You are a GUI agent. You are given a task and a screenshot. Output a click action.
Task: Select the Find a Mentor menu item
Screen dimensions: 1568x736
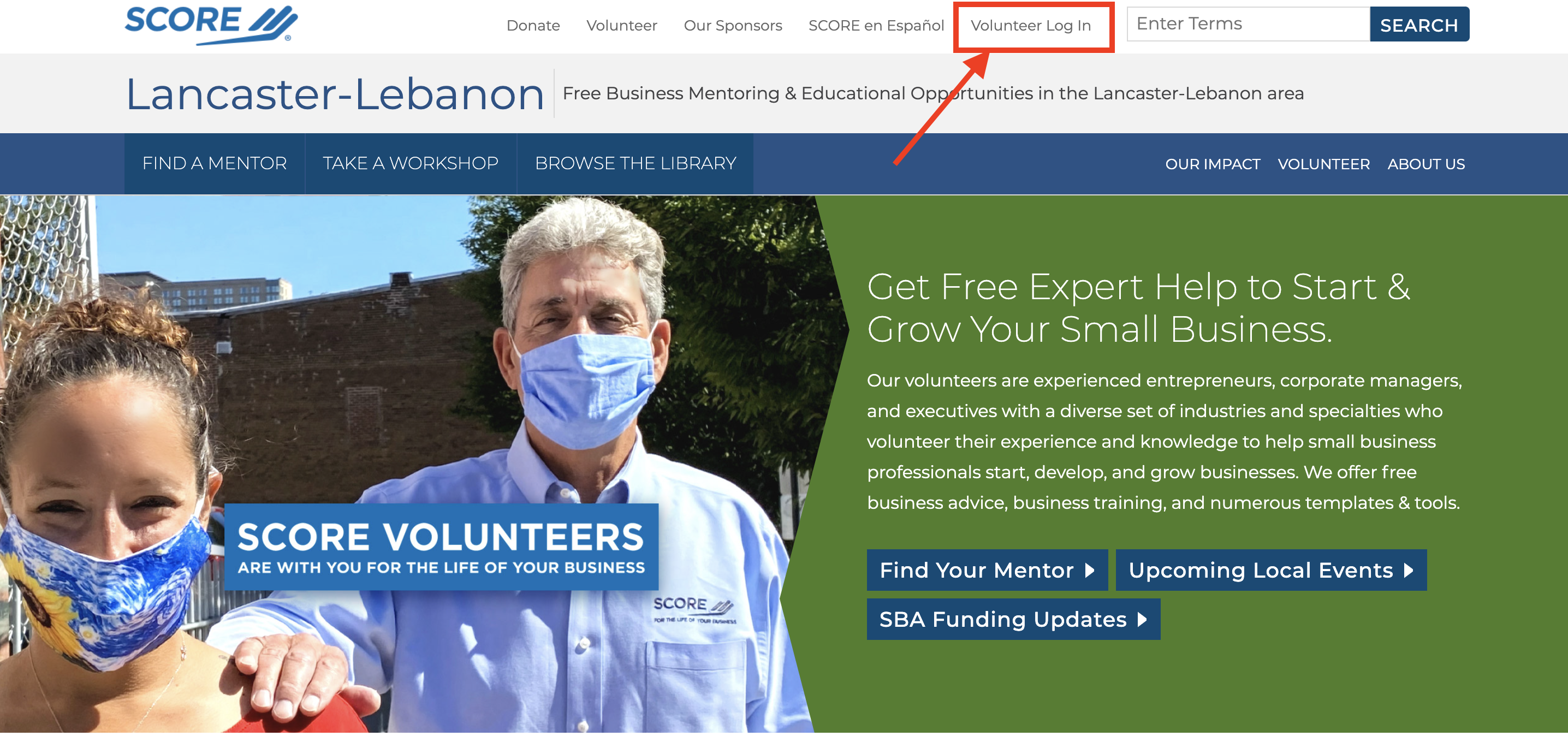[214, 163]
